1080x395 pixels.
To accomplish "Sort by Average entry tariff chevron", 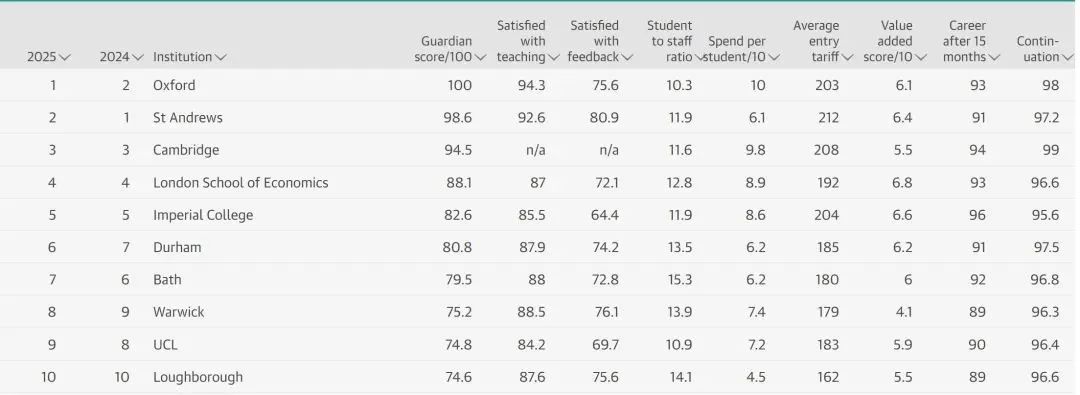I will click(x=847, y=57).
